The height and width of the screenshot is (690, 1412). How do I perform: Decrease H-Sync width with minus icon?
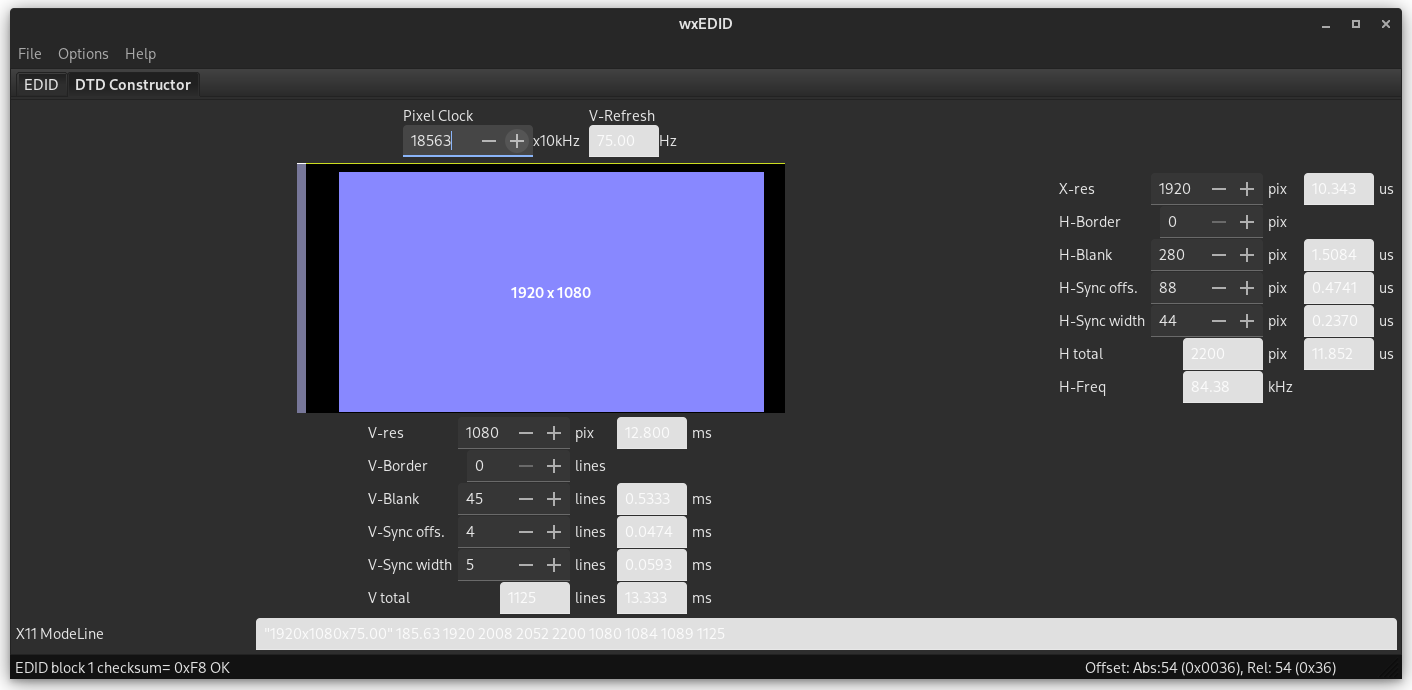pos(1218,321)
